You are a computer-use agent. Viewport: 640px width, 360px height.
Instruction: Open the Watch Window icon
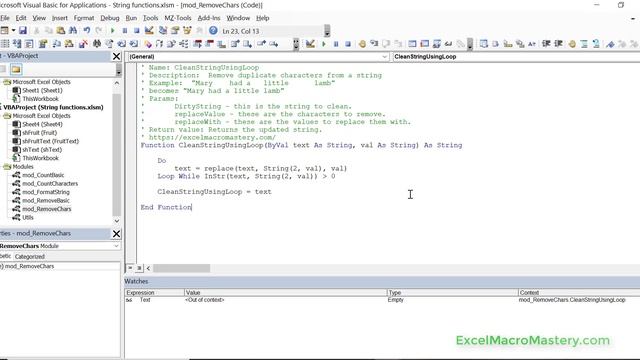(437, 44)
